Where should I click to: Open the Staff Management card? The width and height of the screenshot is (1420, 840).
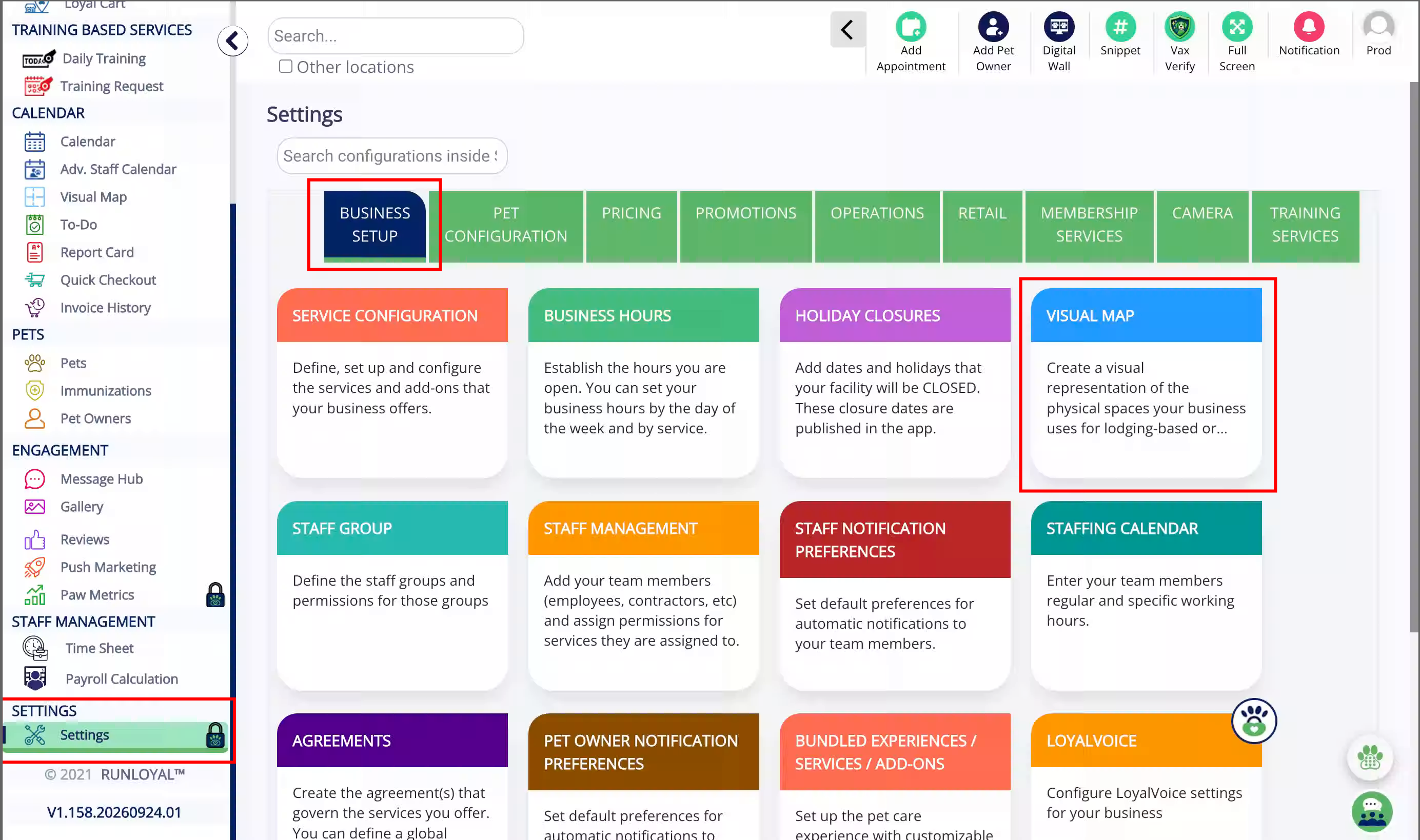(x=643, y=595)
